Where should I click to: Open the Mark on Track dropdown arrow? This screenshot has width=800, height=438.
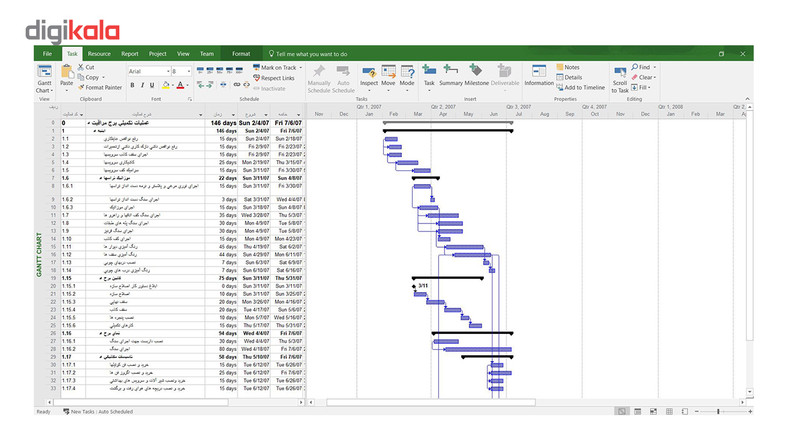[x=301, y=67]
